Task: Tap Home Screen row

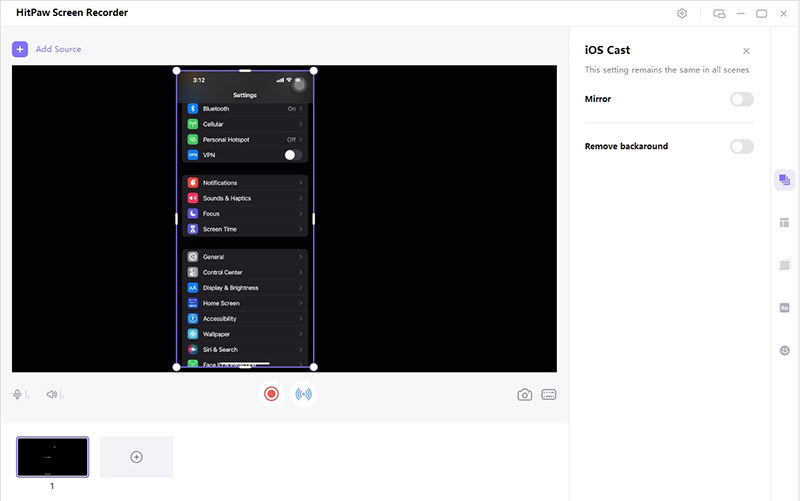Action: (x=245, y=303)
